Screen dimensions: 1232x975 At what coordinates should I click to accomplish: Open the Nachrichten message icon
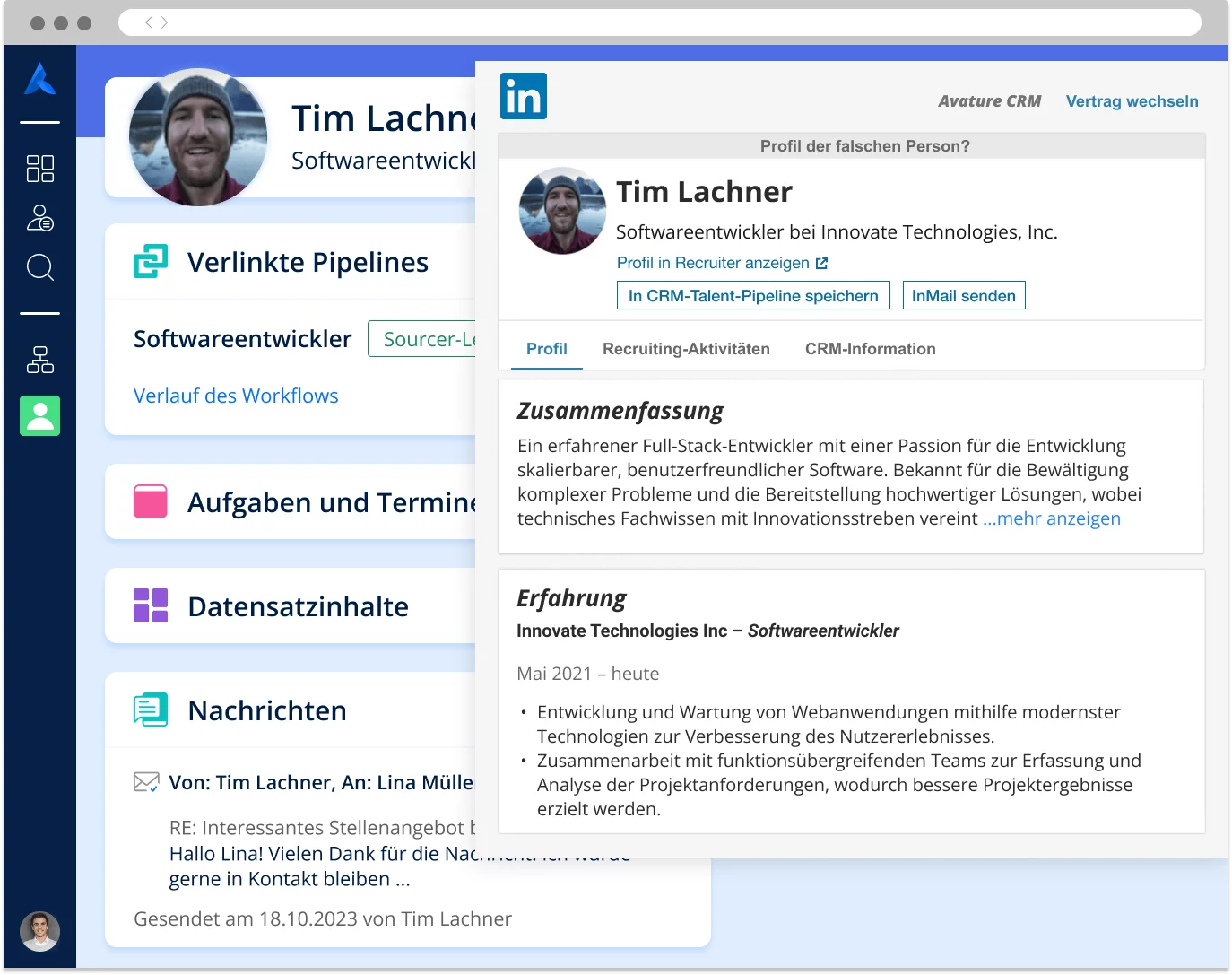(151, 709)
